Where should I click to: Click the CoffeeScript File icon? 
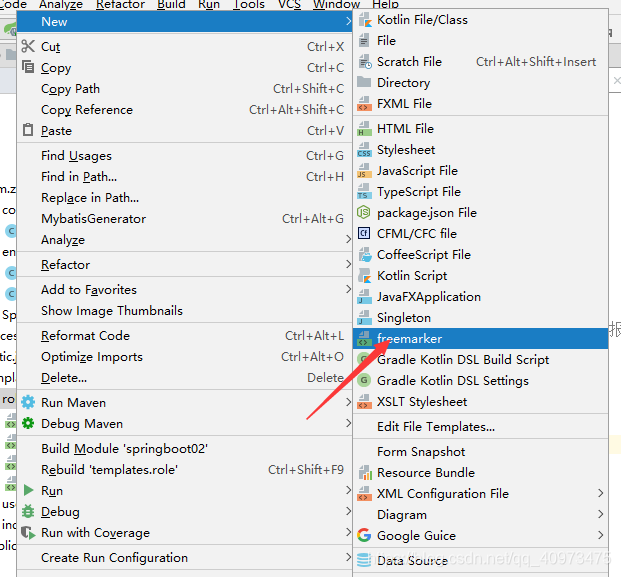(x=364, y=255)
